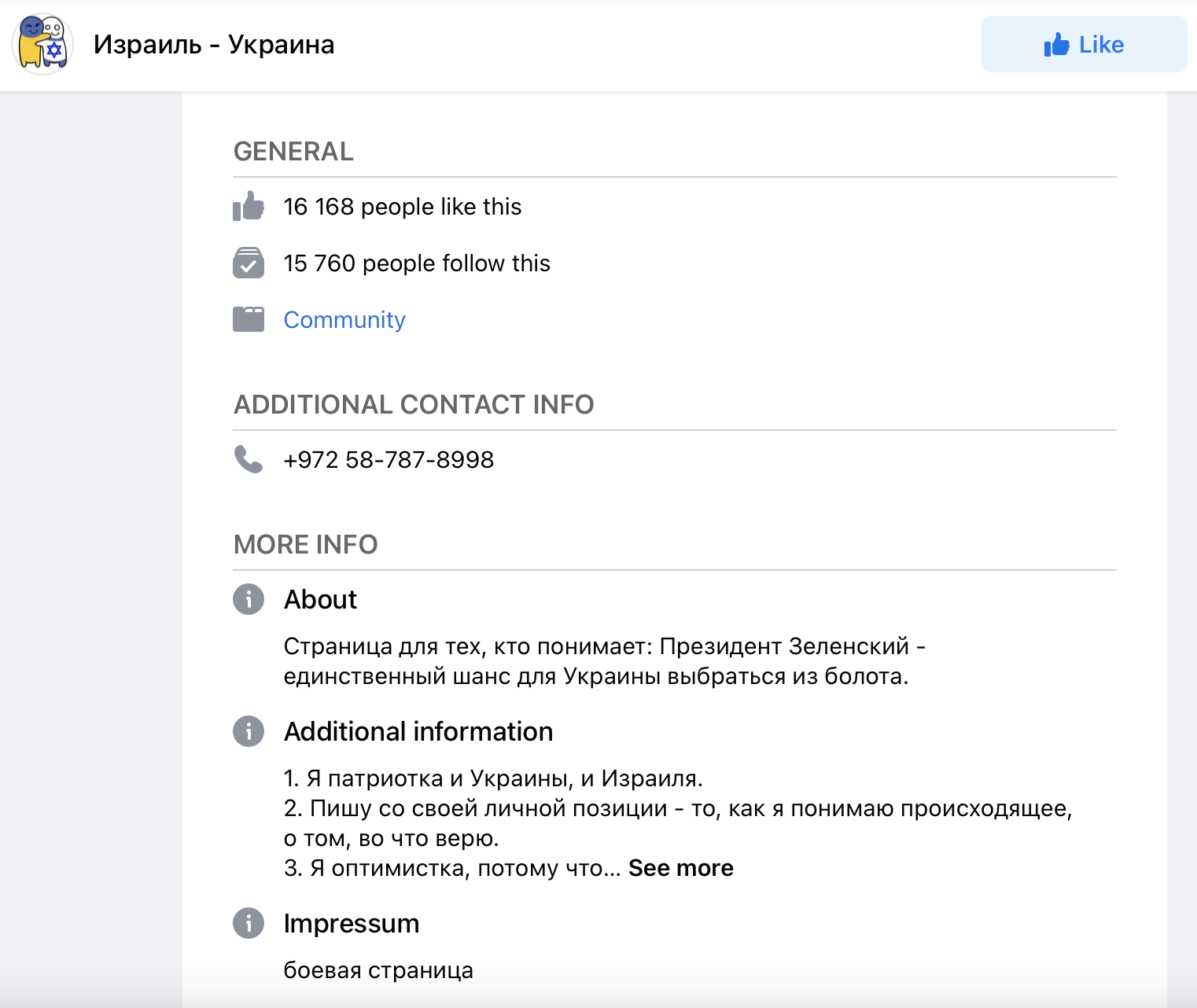Click the page profile picture avatar

pyautogui.click(x=43, y=45)
